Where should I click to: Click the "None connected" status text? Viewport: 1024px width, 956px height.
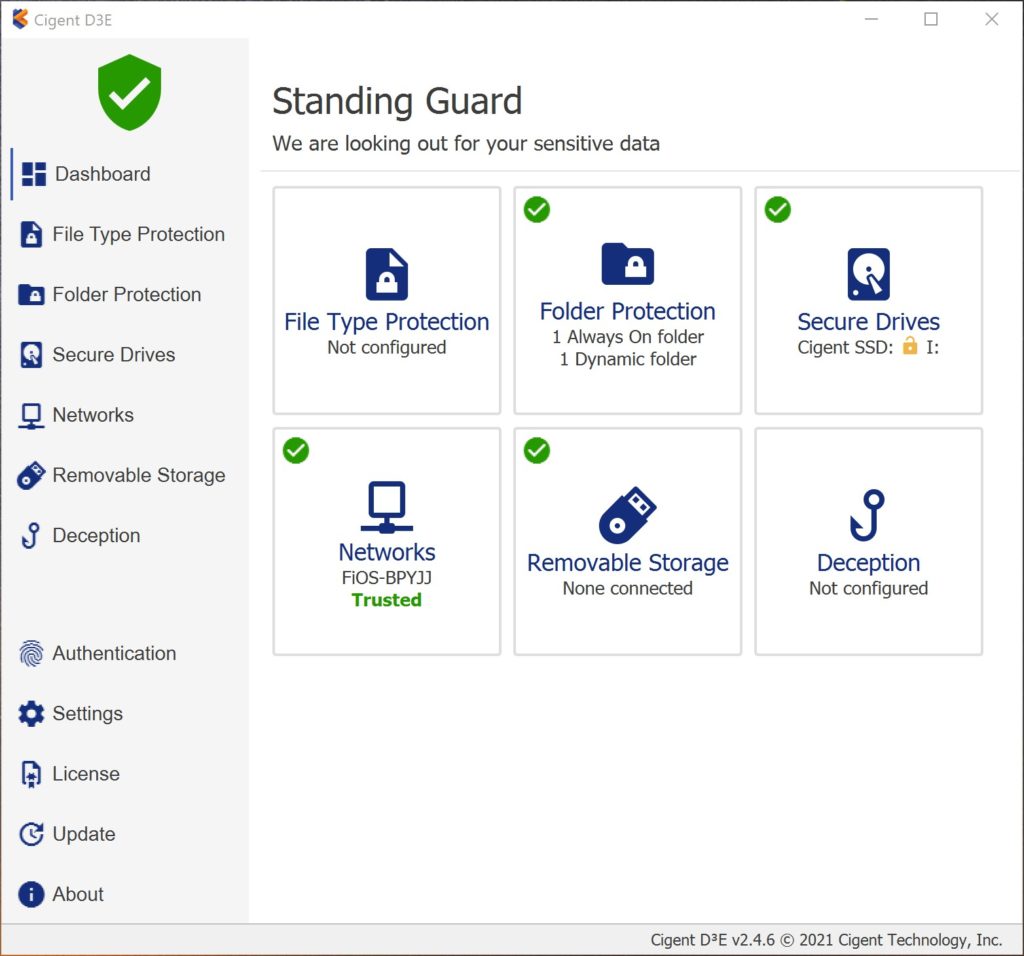pyautogui.click(x=628, y=588)
